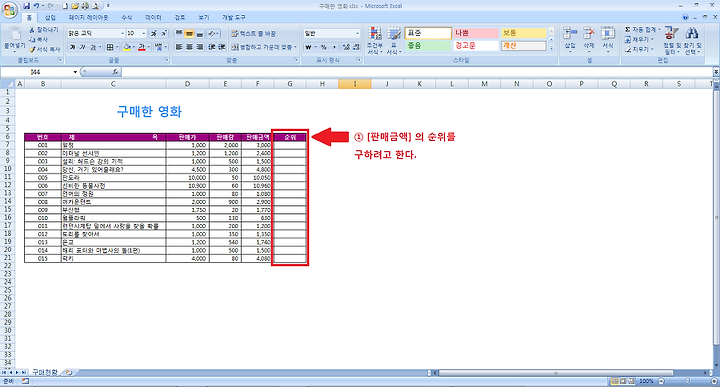This screenshot has height=387, width=720.
Task: Click the formula bar input
Action: tap(416, 72)
